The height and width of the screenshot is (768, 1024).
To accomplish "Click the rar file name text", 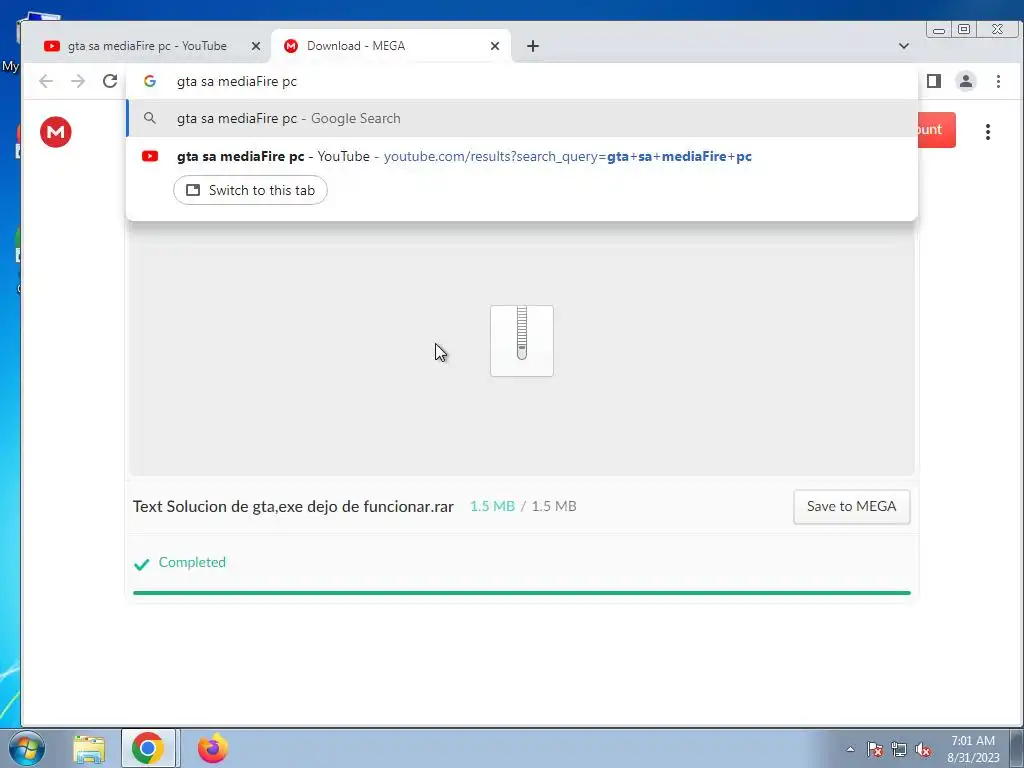I will click(x=293, y=506).
